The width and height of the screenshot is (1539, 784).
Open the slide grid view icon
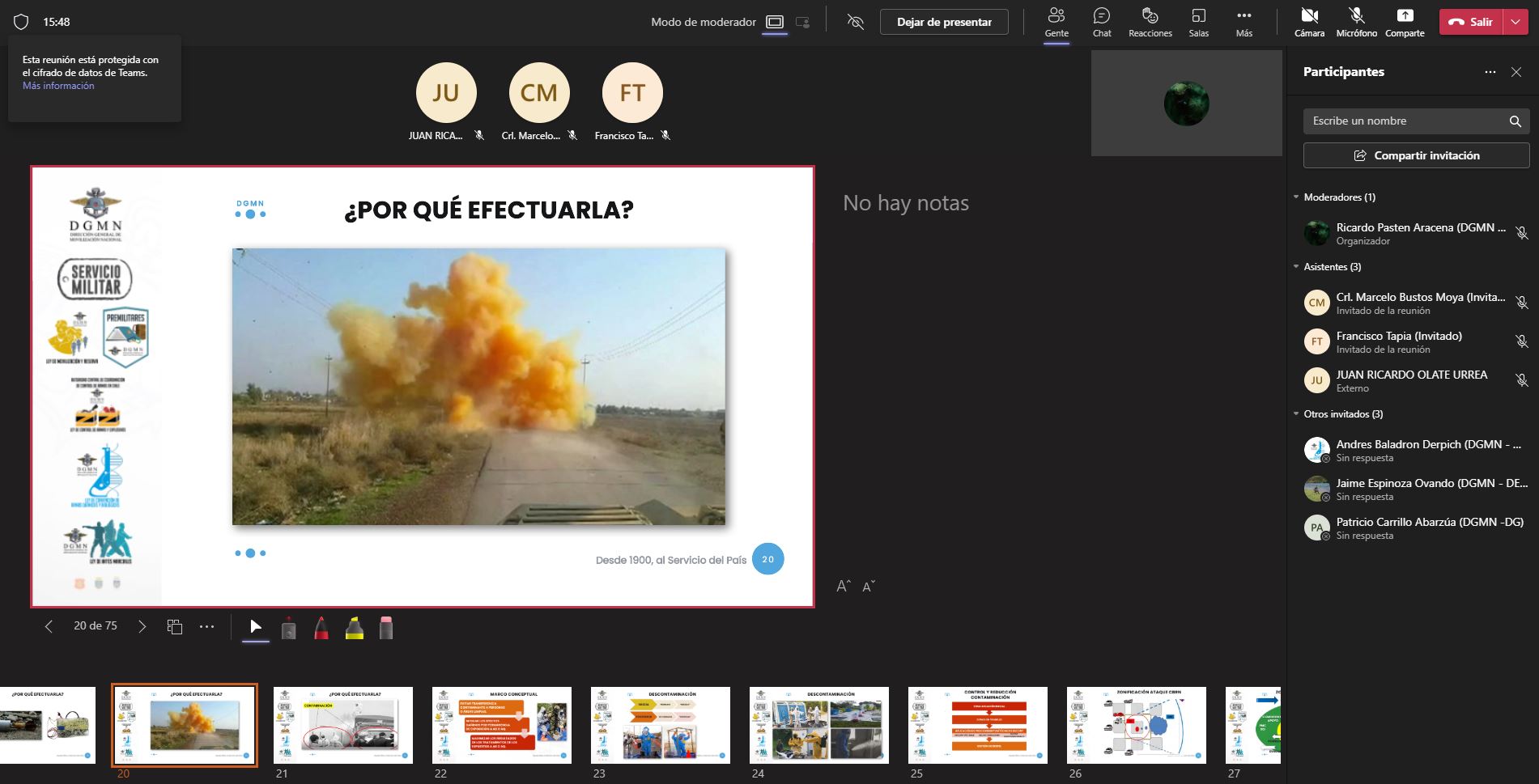(x=174, y=626)
